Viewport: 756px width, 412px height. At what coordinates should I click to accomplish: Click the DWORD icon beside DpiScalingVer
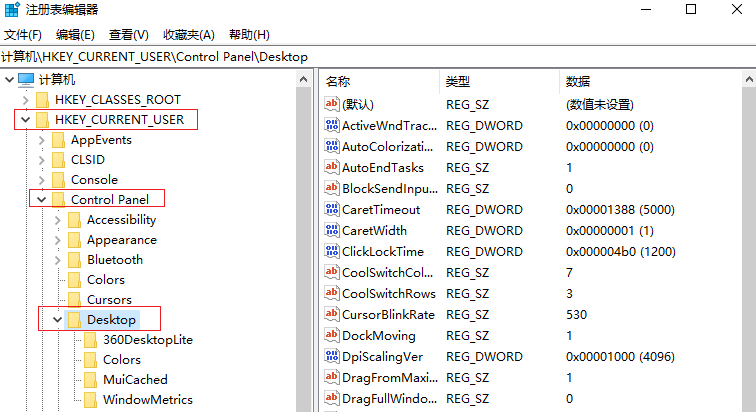coord(332,357)
